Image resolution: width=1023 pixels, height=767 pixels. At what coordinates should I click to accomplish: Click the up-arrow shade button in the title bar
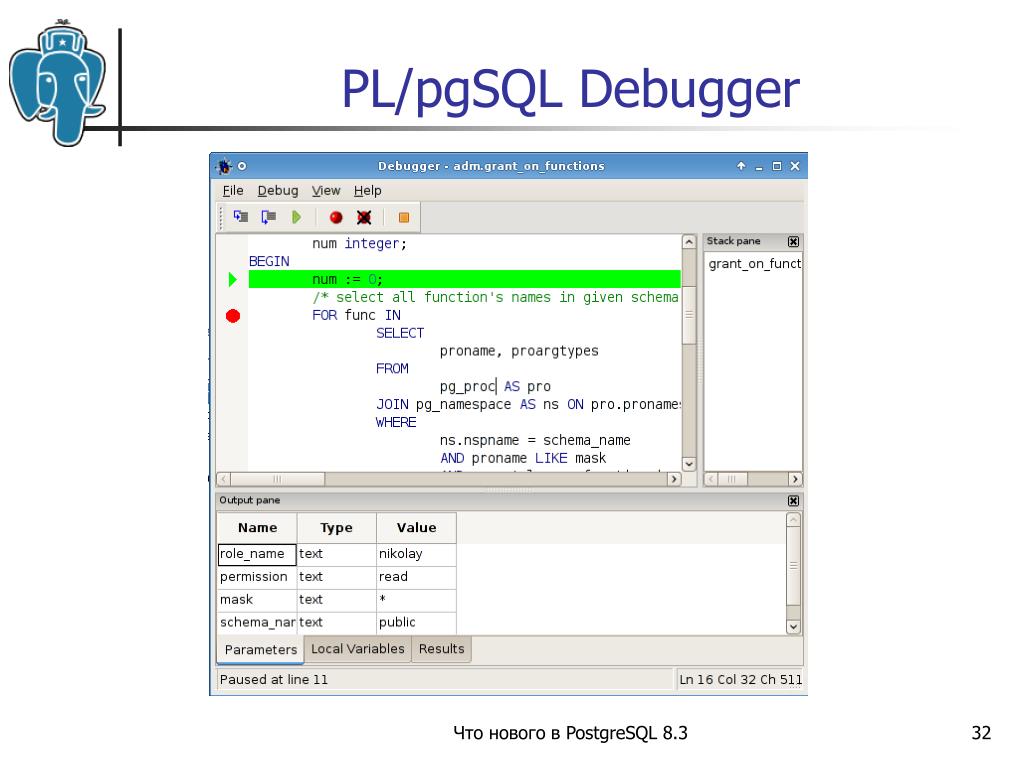[x=741, y=166]
